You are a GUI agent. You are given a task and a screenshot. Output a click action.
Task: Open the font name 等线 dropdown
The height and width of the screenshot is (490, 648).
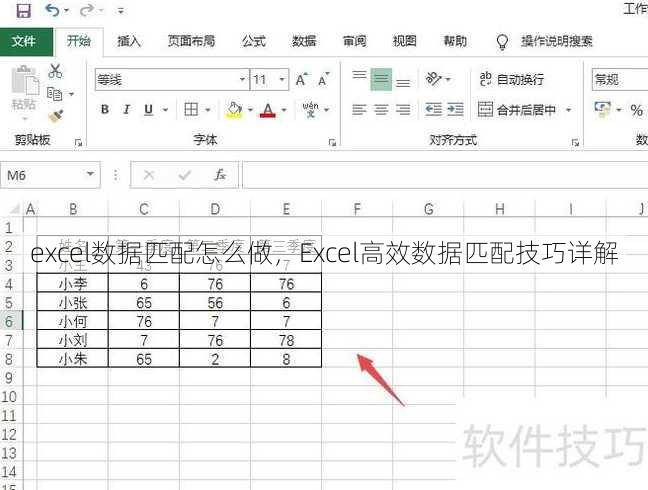coord(242,79)
